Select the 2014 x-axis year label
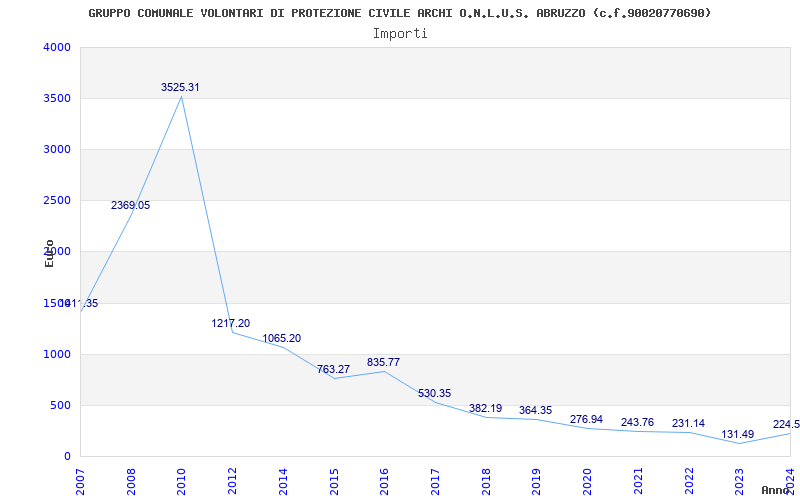 point(283,482)
